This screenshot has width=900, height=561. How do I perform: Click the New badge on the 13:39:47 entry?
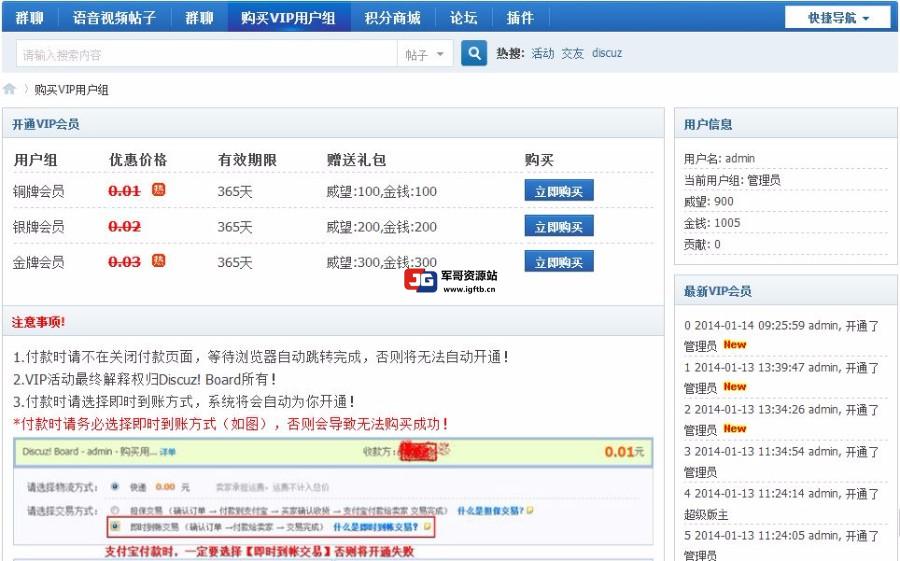735,387
